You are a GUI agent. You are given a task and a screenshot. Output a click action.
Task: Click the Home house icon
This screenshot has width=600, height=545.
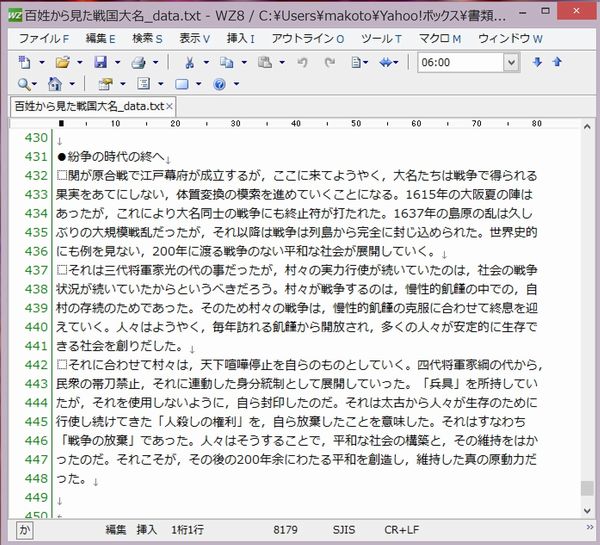pyautogui.click(x=55, y=84)
